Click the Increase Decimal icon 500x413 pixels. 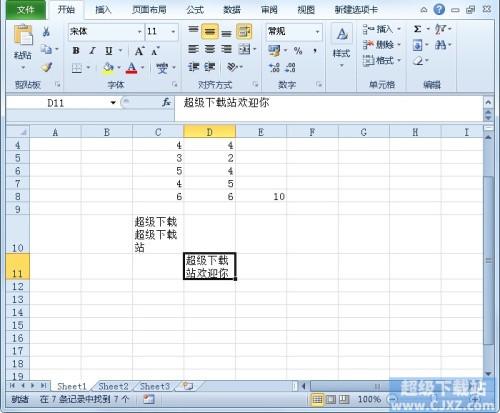(x=274, y=67)
